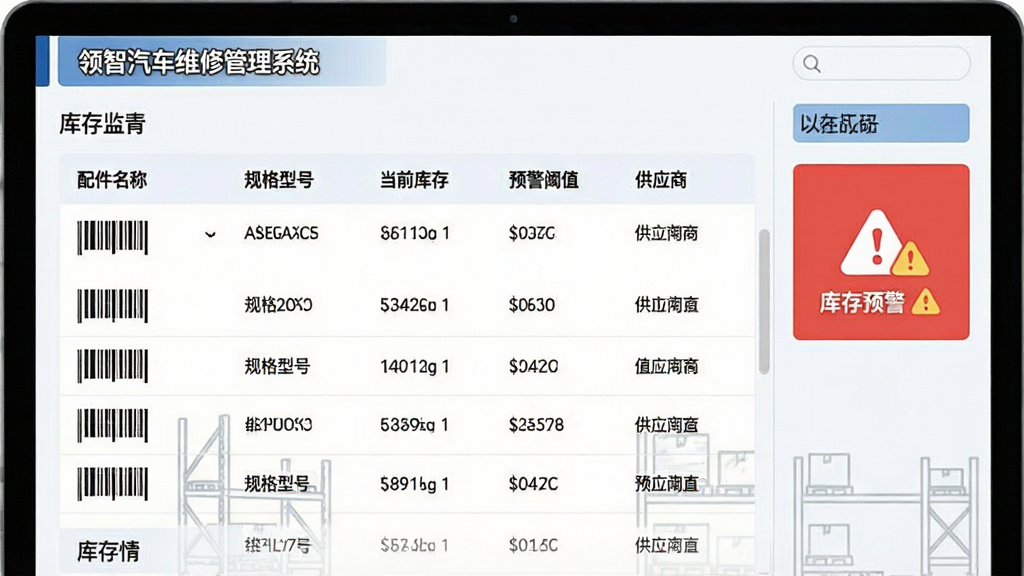Sort by 供应商 column header
This screenshot has width=1024, height=576.
pyautogui.click(x=660, y=180)
